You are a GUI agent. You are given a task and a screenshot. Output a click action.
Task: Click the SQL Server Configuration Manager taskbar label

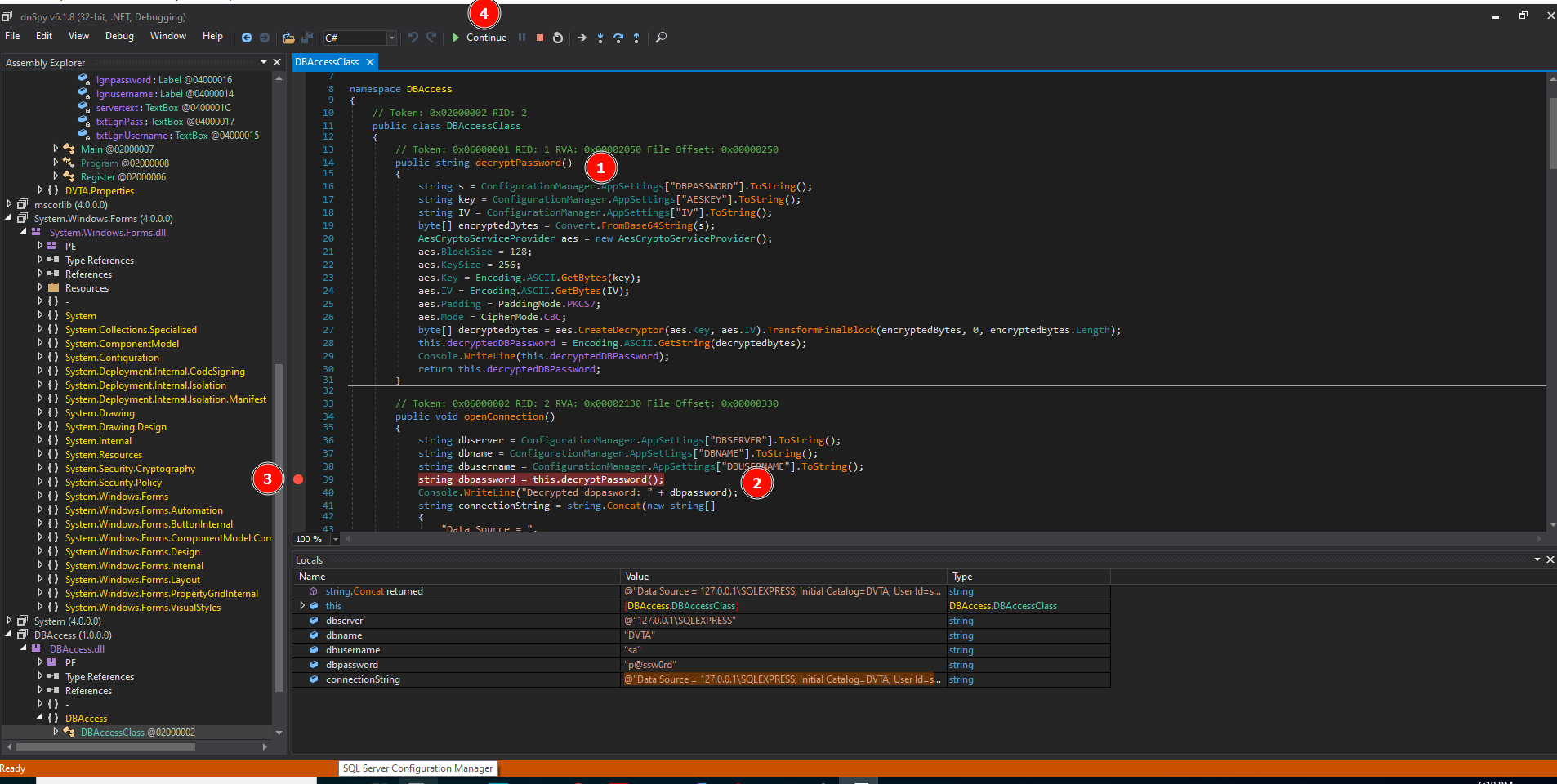tap(417, 768)
